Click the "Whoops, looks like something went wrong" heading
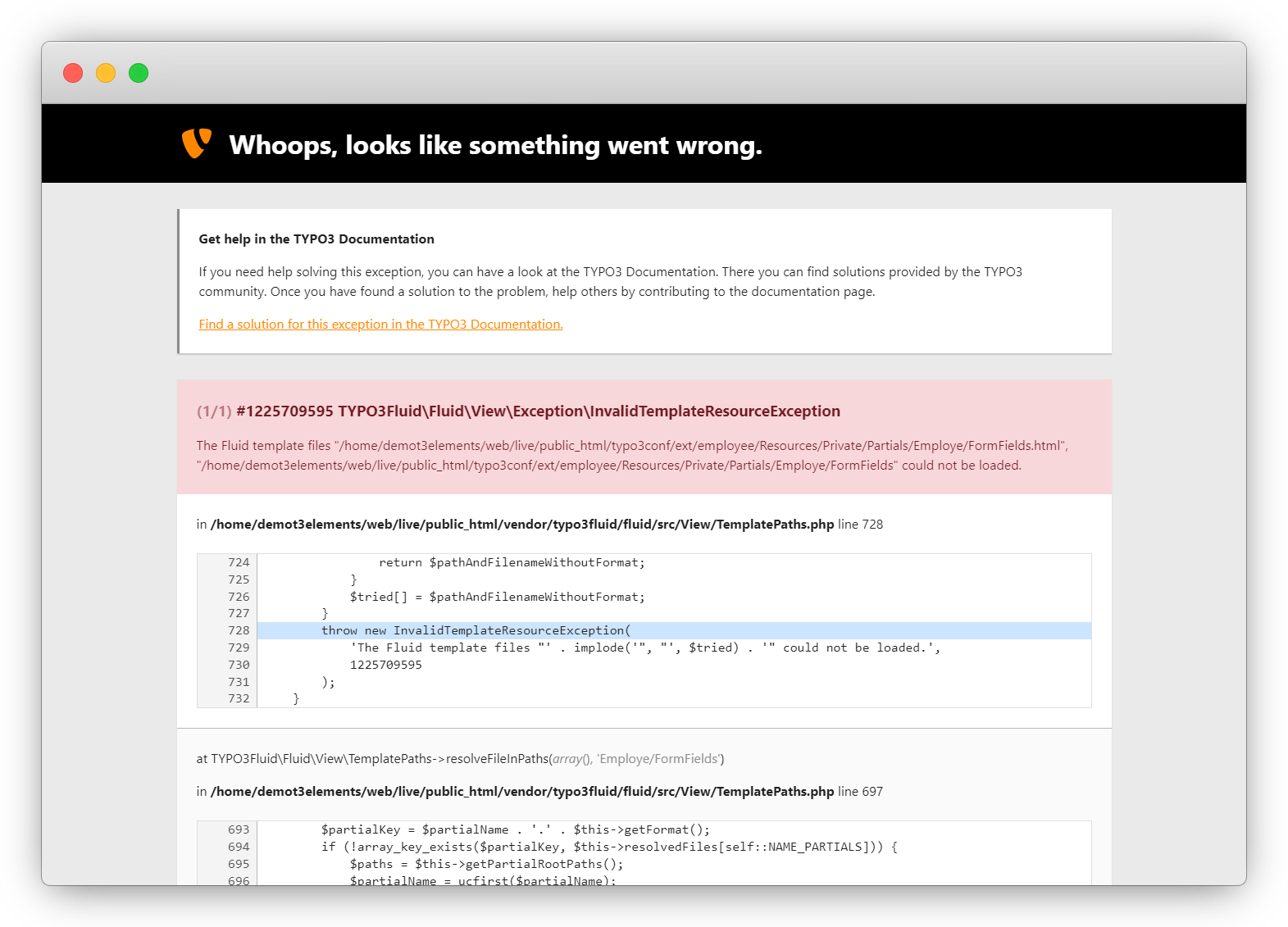The width and height of the screenshot is (1288, 927). (x=495, y=145)
